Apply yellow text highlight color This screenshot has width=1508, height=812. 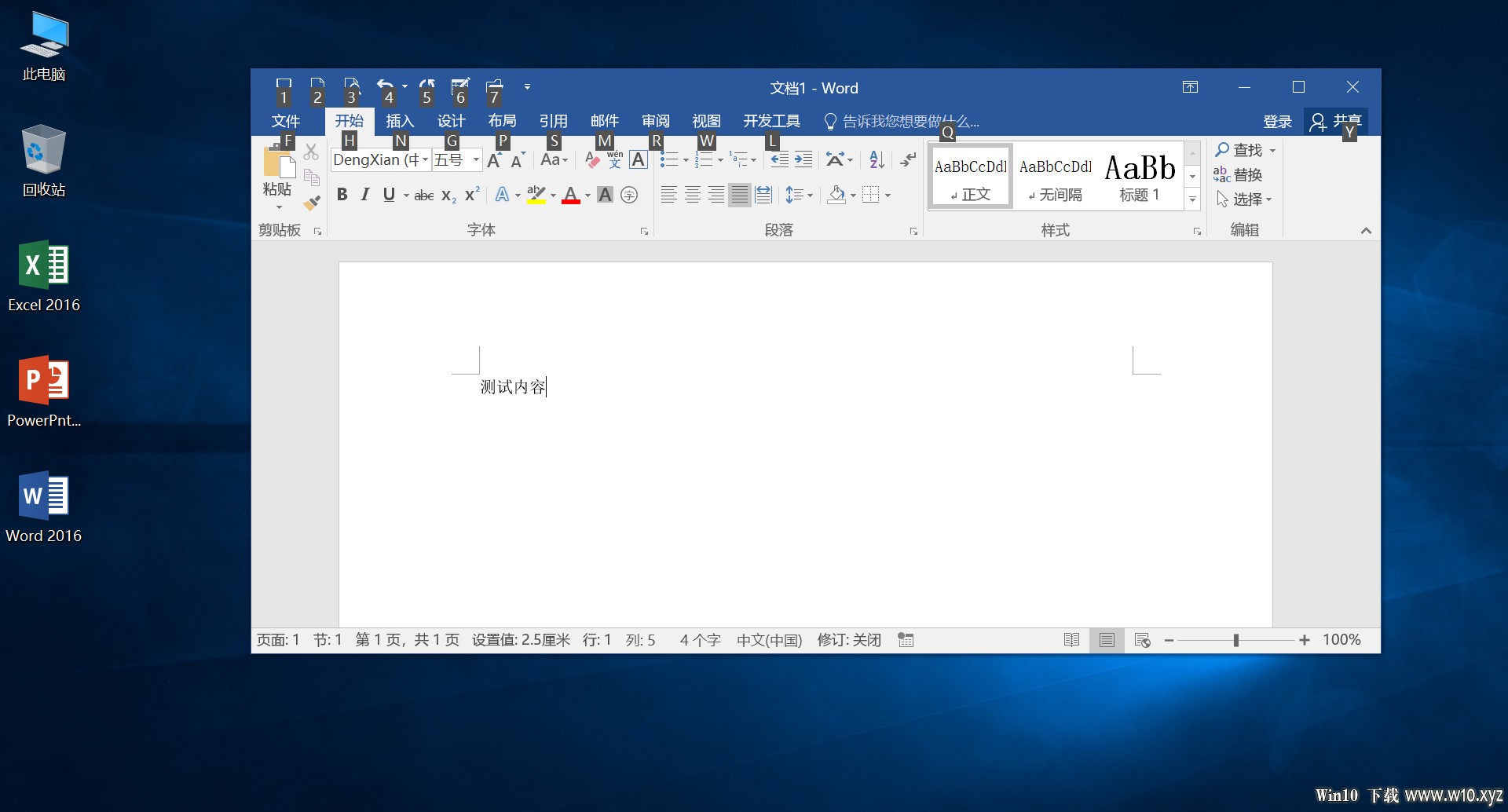[536, 195]
